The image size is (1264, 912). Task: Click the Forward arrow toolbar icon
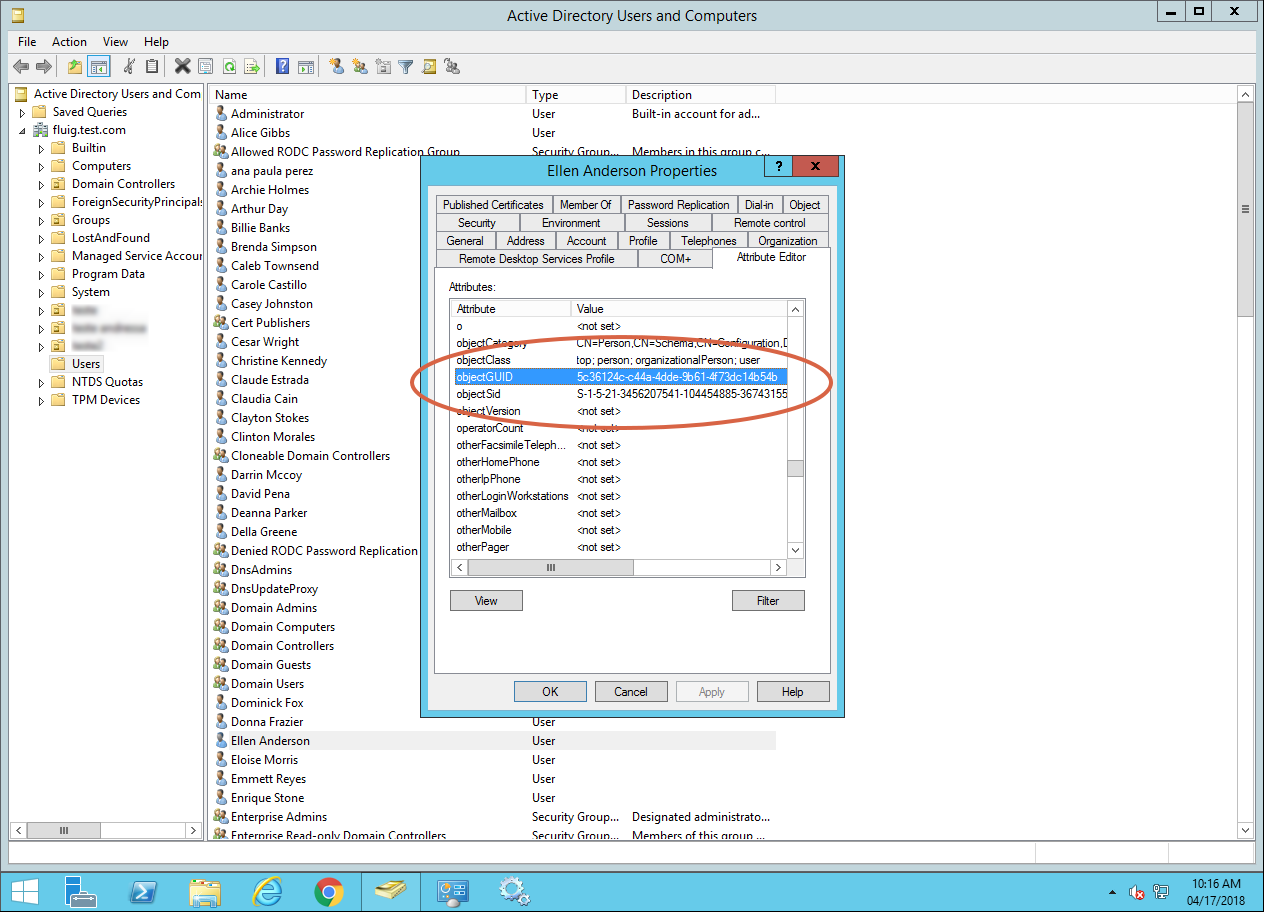[43, 67]
